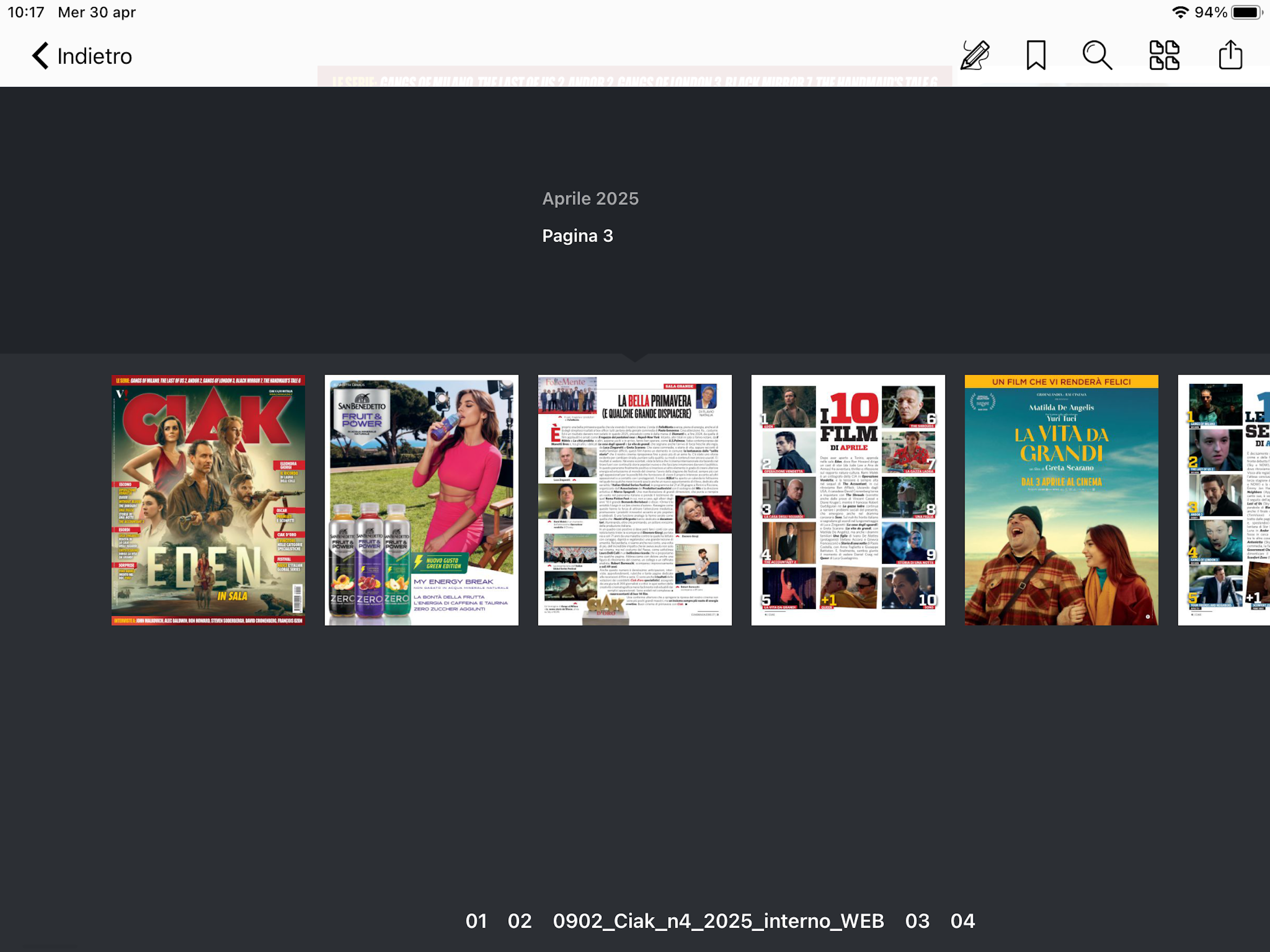Open the partially visible series list thumbnail

[1224, 500]
